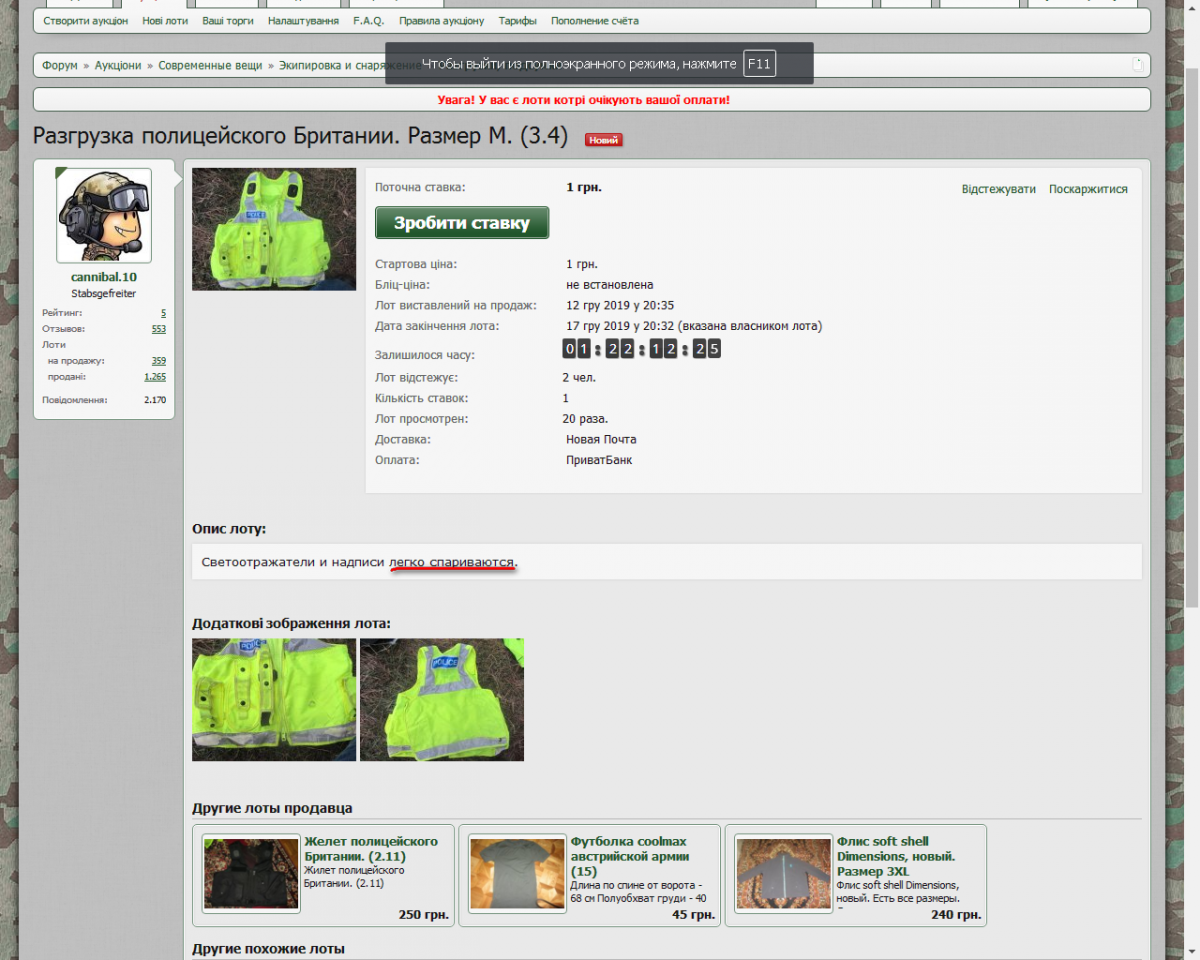1200x960 pixels.
Task: Open Налаштування in the auction menu
Action: 303,21
